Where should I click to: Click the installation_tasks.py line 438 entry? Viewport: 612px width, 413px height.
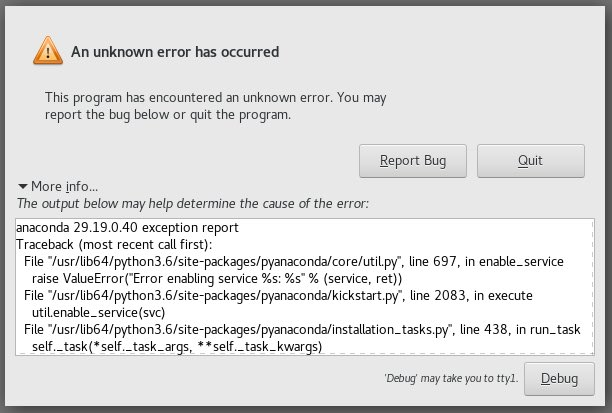[x=302, y=330]
